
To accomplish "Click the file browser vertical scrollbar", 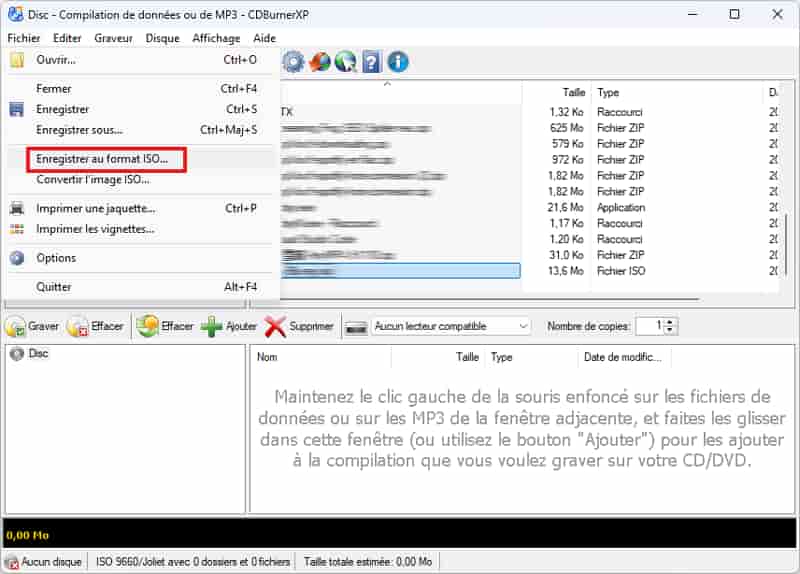I will point(786,245).
